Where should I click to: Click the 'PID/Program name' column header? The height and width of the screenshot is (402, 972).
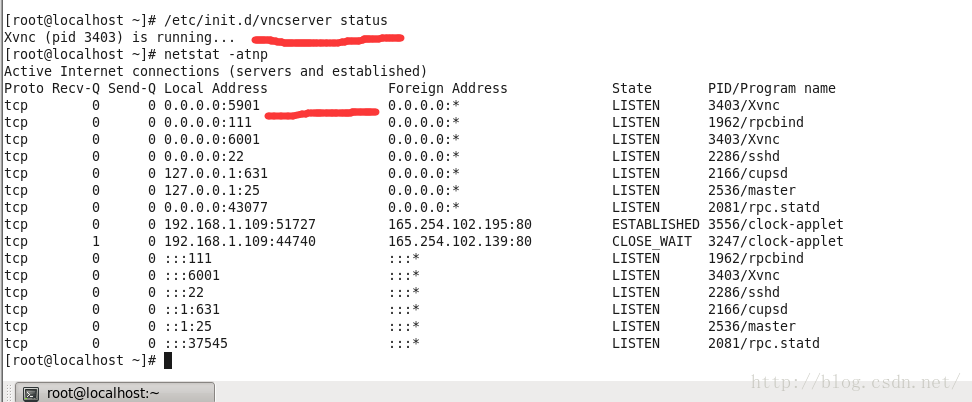[772, 88]
